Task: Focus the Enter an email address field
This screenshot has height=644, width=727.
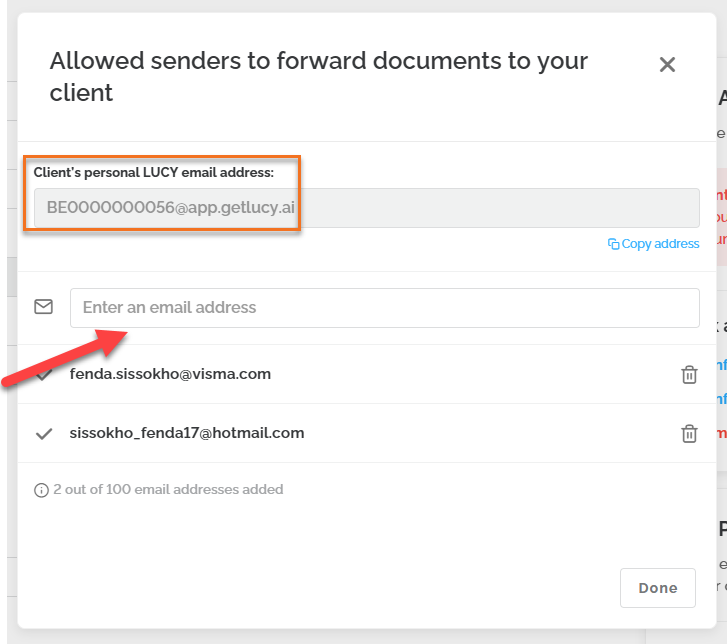Action: point(384,307)
